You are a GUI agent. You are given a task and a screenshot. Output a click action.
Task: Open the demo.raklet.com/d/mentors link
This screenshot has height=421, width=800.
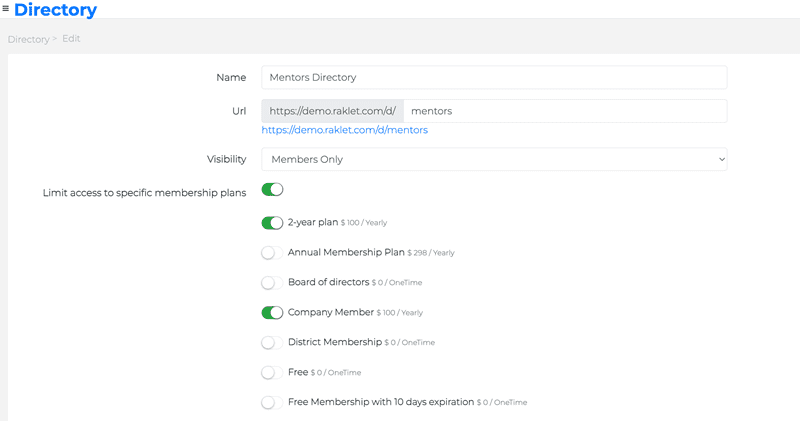pos(345,130)
